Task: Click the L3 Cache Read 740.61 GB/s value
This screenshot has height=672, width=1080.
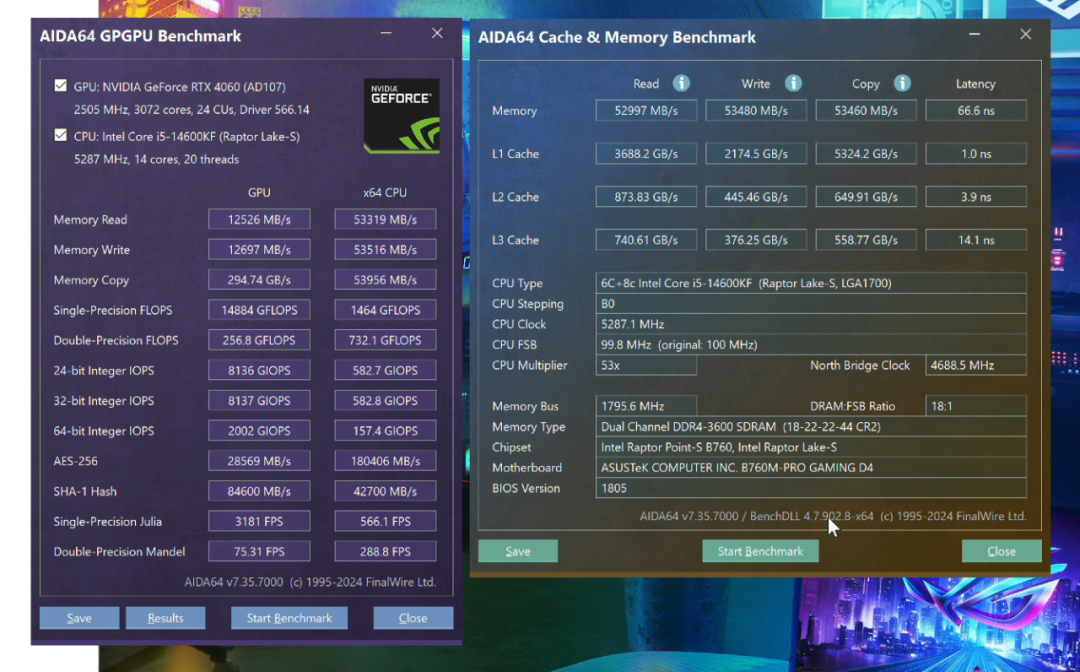Action: click(x=646, y=240)
